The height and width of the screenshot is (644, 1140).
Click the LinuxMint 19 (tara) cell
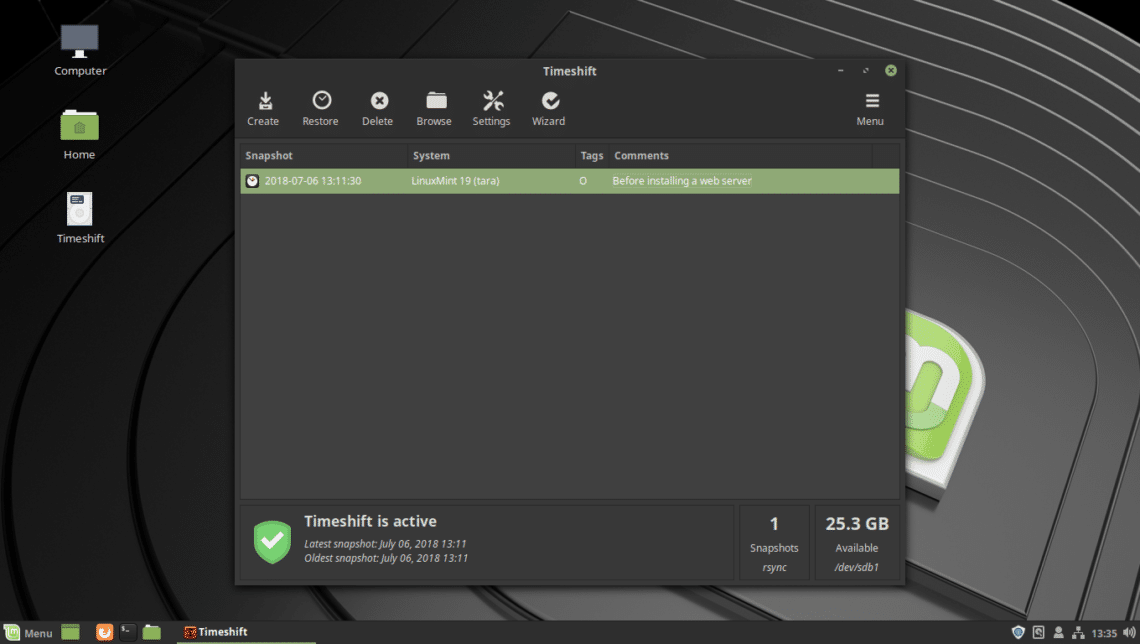(x=455, y=181)
